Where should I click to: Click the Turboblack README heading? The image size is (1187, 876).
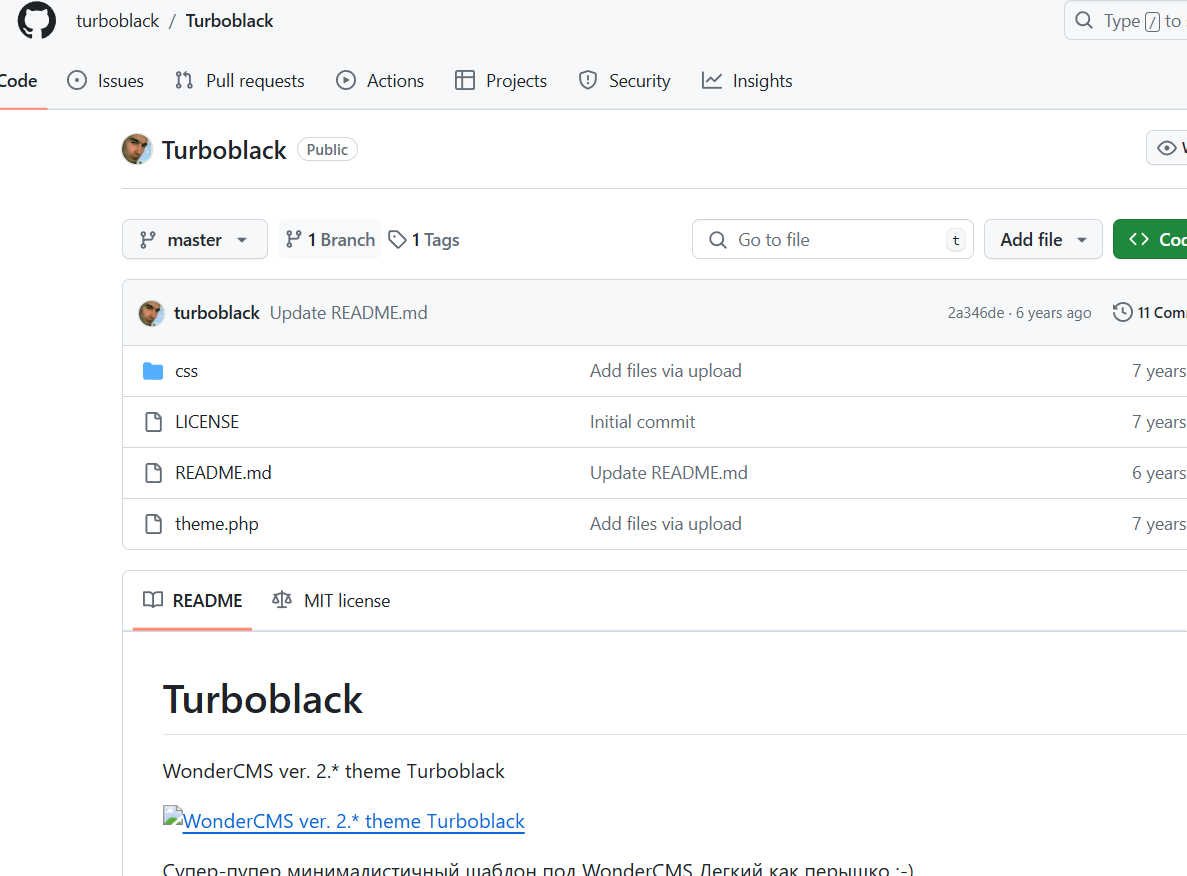[x=263, y=698]
